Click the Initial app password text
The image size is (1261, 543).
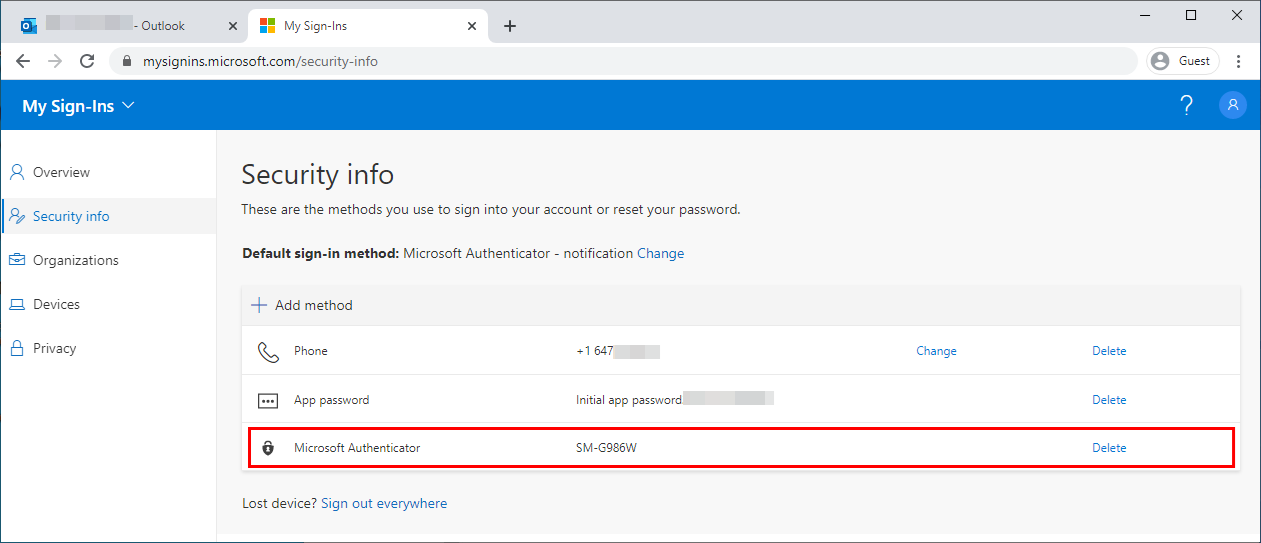pyautogui.click(x=629, y=400)
